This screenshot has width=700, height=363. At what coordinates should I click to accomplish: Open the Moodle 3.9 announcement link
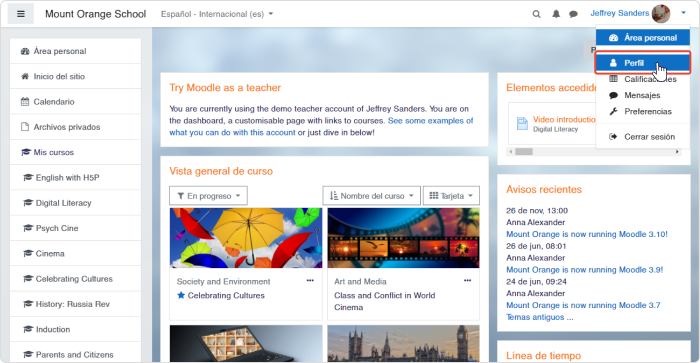[x=584, y=270]
